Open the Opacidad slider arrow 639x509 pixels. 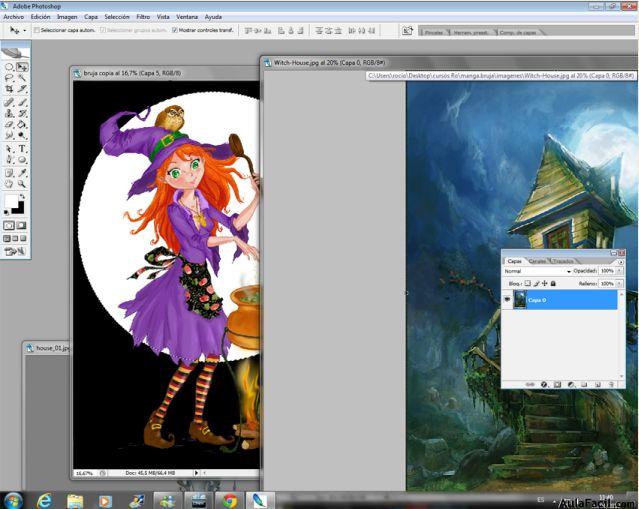click(x=619, y=271)
